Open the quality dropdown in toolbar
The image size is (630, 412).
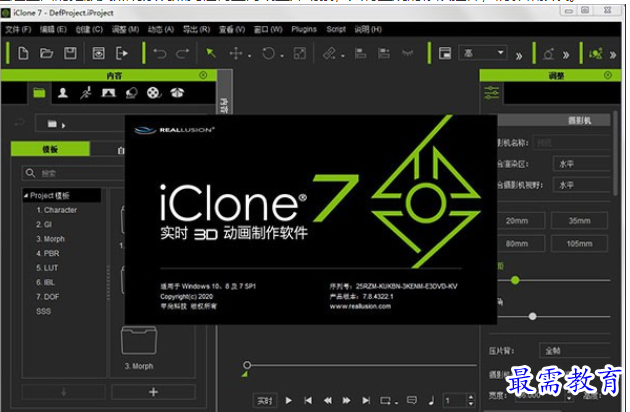pyautogui.click(x=483, y=53)
